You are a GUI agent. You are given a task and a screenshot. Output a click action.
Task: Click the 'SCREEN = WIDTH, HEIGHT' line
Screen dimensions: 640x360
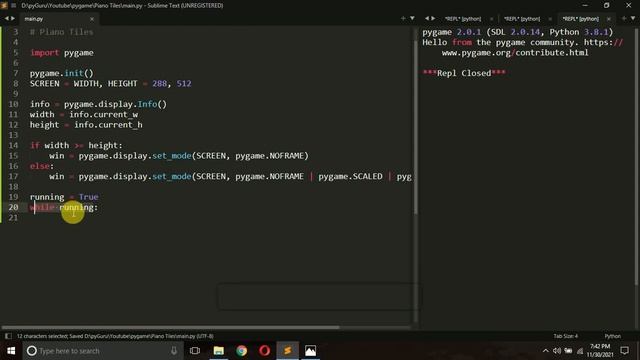(x=111, y=84)
